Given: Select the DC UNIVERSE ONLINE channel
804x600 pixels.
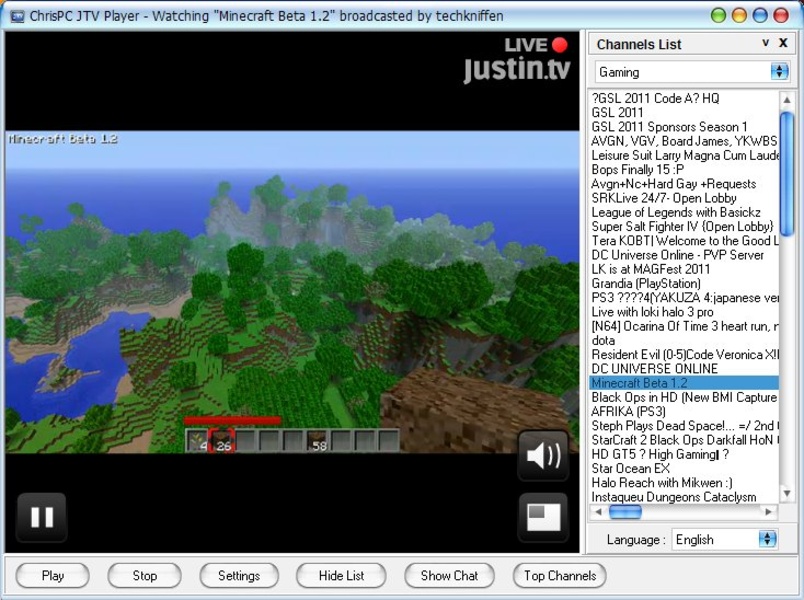Looking at the screenshot, I should click(x=654, y=369).
